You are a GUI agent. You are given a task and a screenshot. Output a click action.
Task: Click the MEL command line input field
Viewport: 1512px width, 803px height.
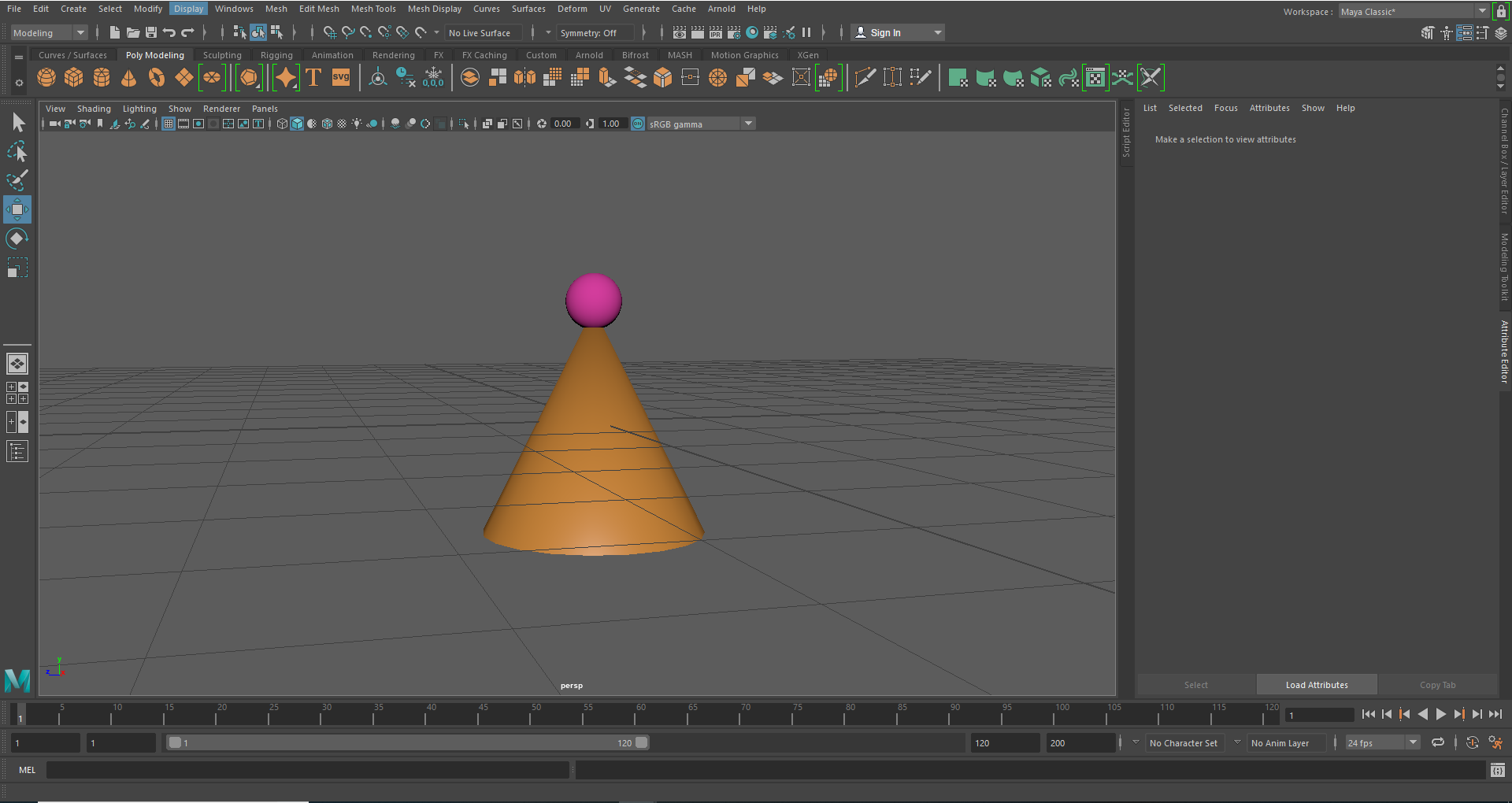[x=307, y=770]
